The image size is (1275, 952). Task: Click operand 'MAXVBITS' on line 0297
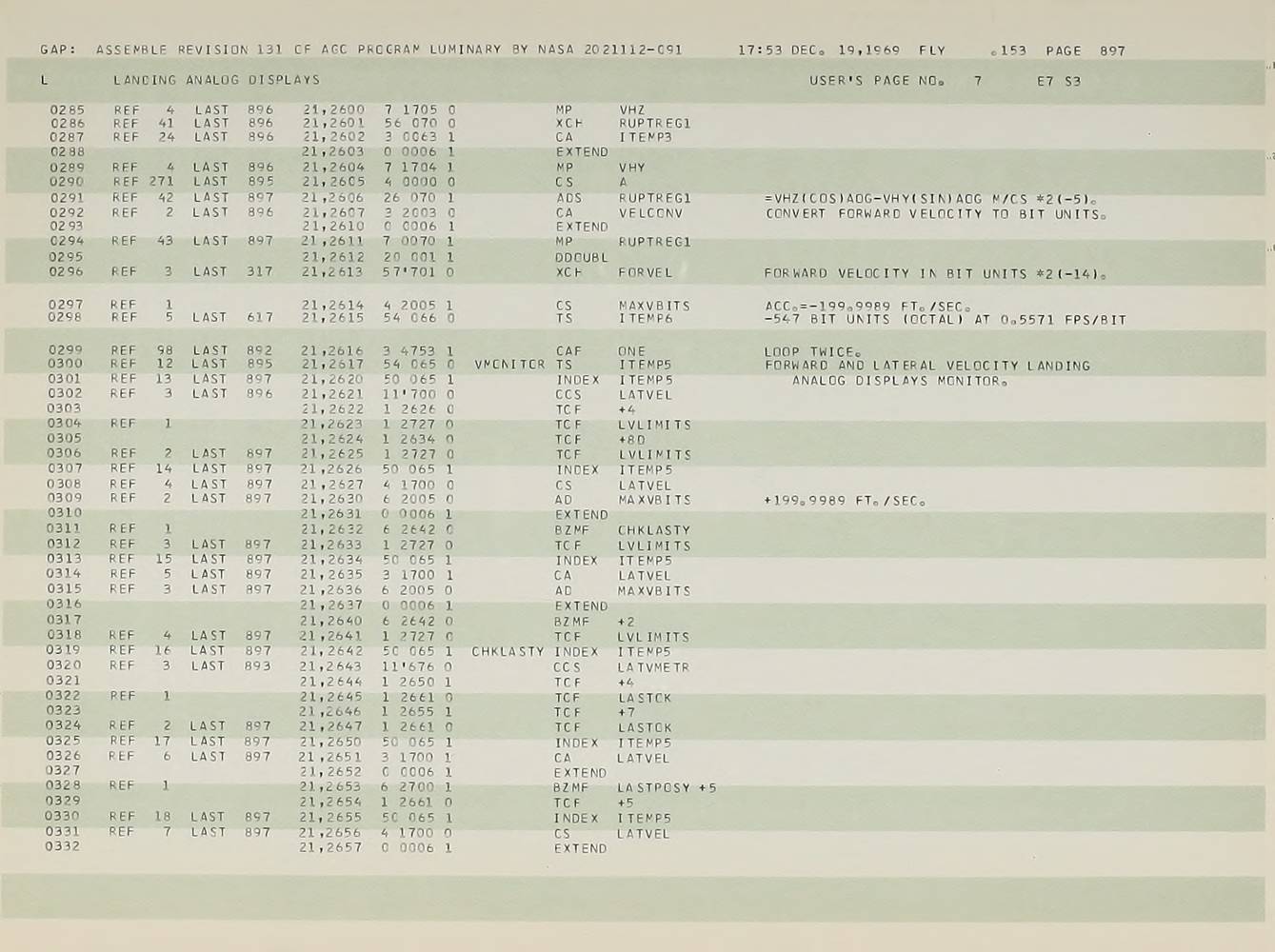653,306
